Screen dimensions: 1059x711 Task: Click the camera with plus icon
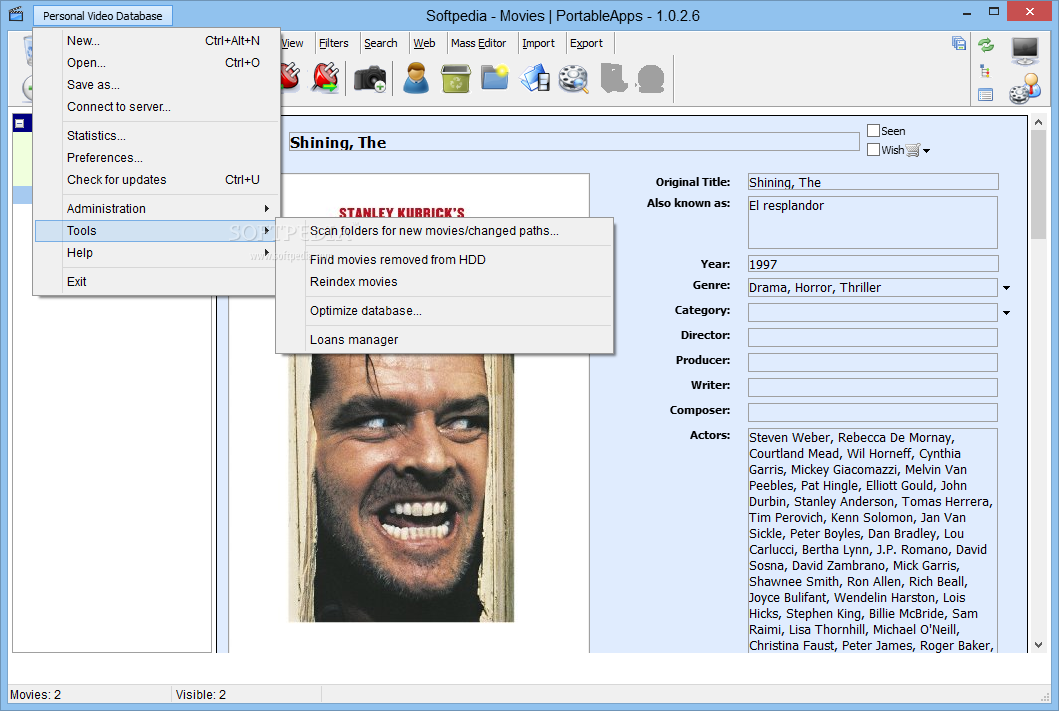[x=369, y=78]
